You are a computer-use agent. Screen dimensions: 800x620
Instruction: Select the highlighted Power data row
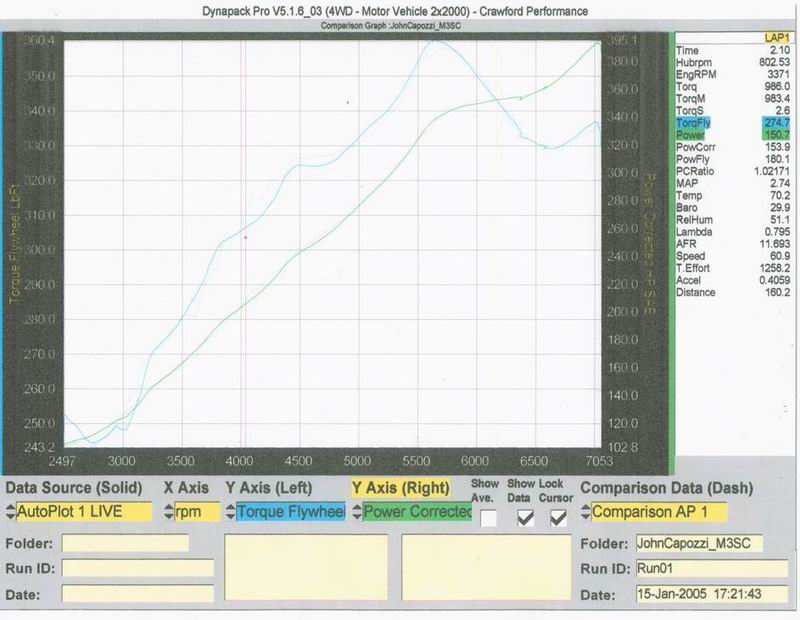coord(733,135)
